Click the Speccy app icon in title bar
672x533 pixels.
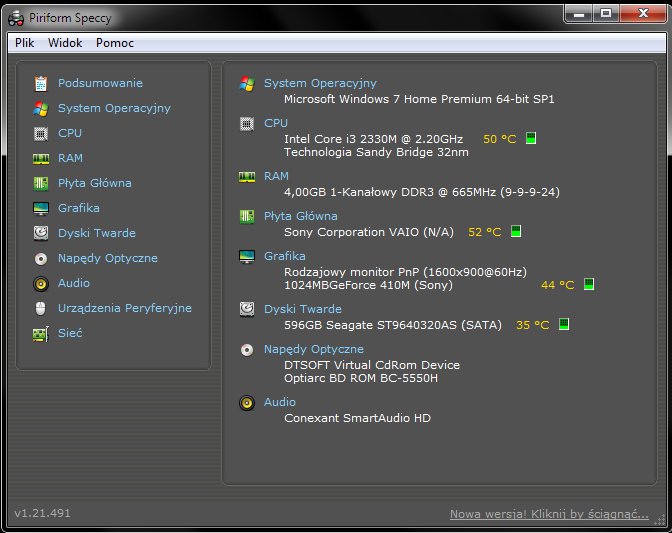[16, 18]
